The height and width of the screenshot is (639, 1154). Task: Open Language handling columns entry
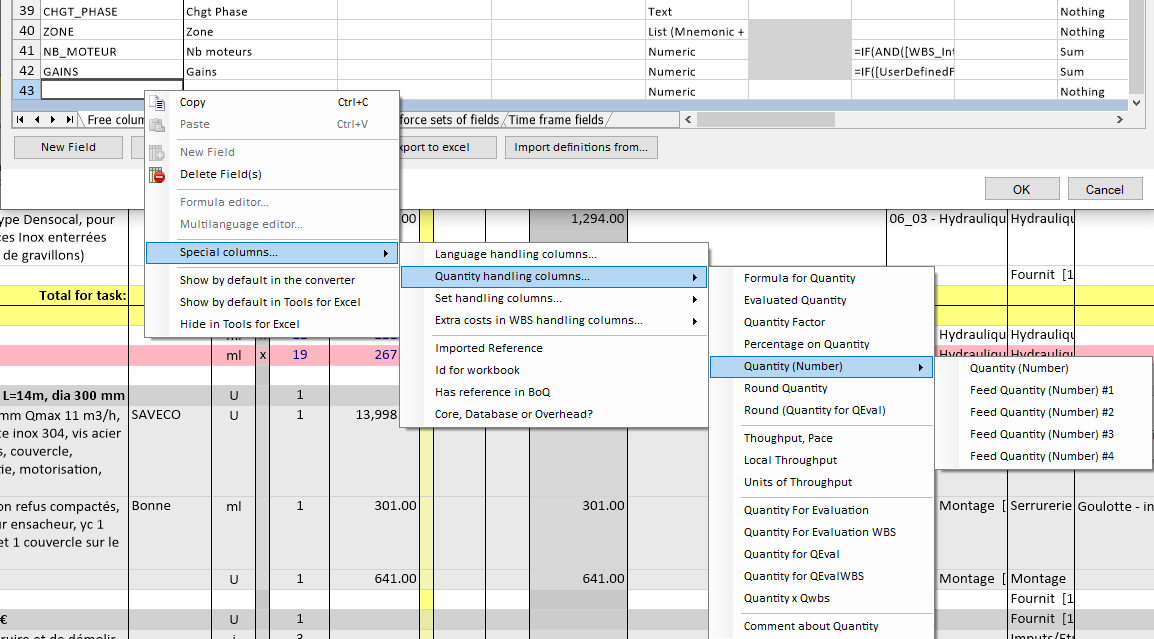pos(515,254)
